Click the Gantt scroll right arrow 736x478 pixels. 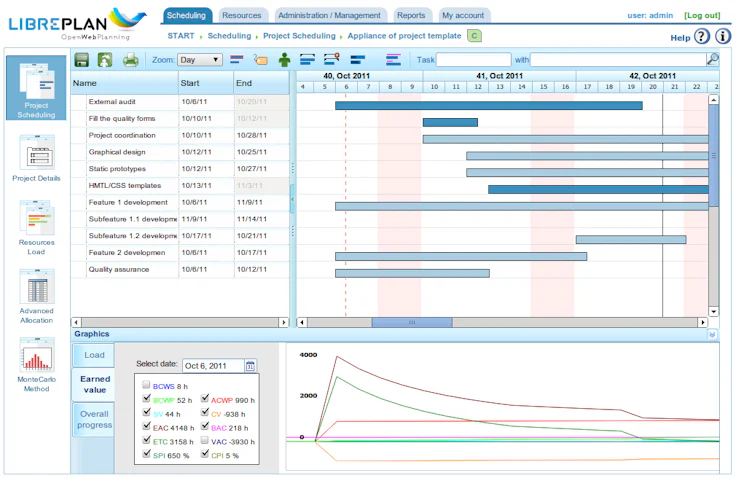pyautogui.click(x=703, y=323)
